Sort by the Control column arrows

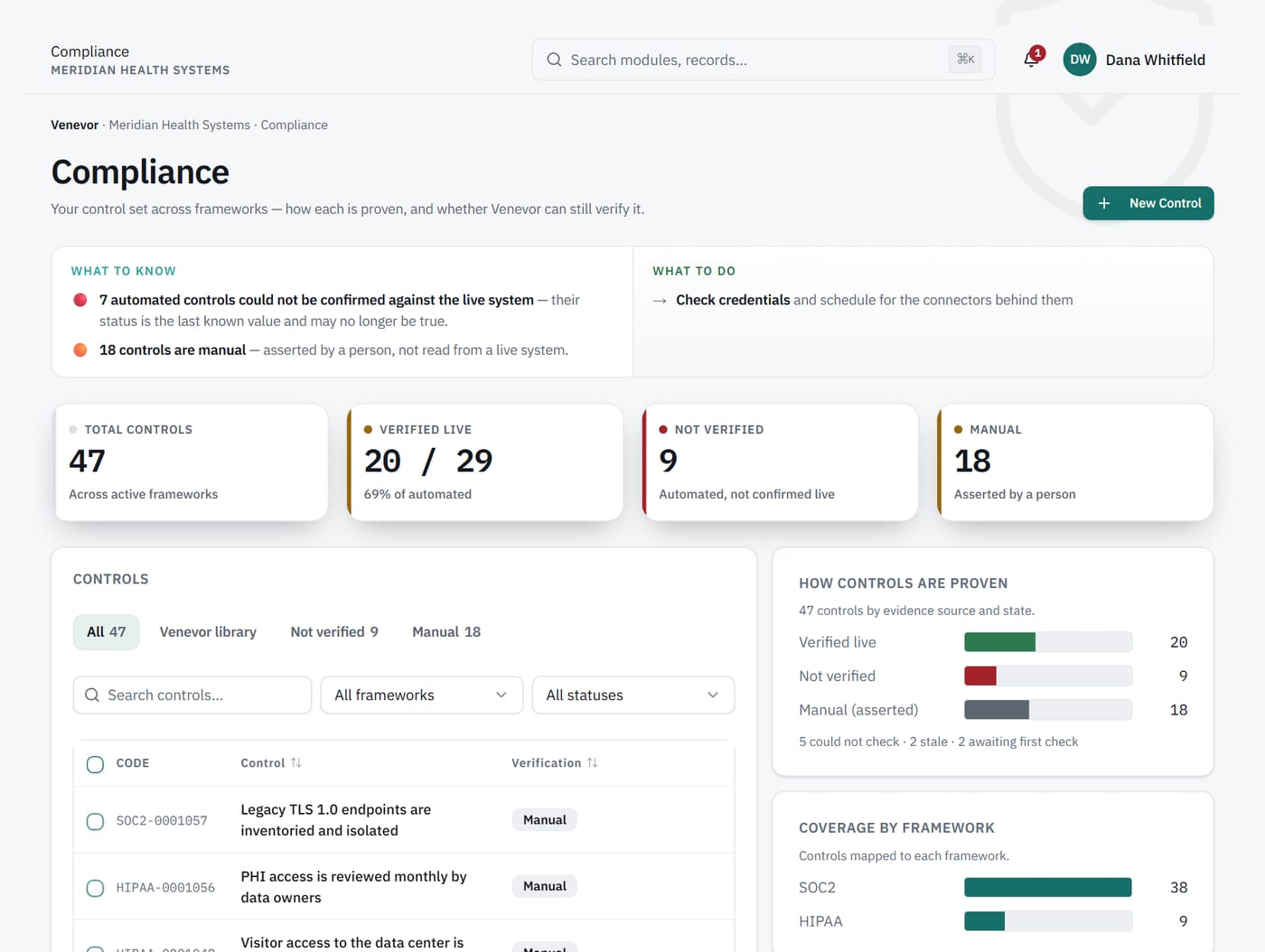(x=296, y=763)
